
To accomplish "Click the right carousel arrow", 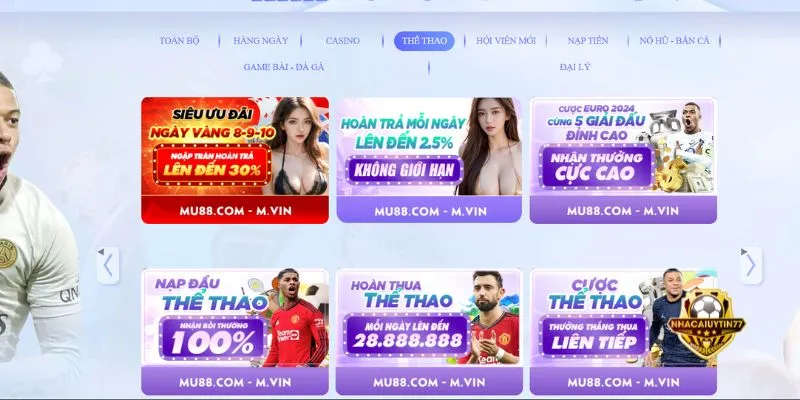I will pos(751,265).
